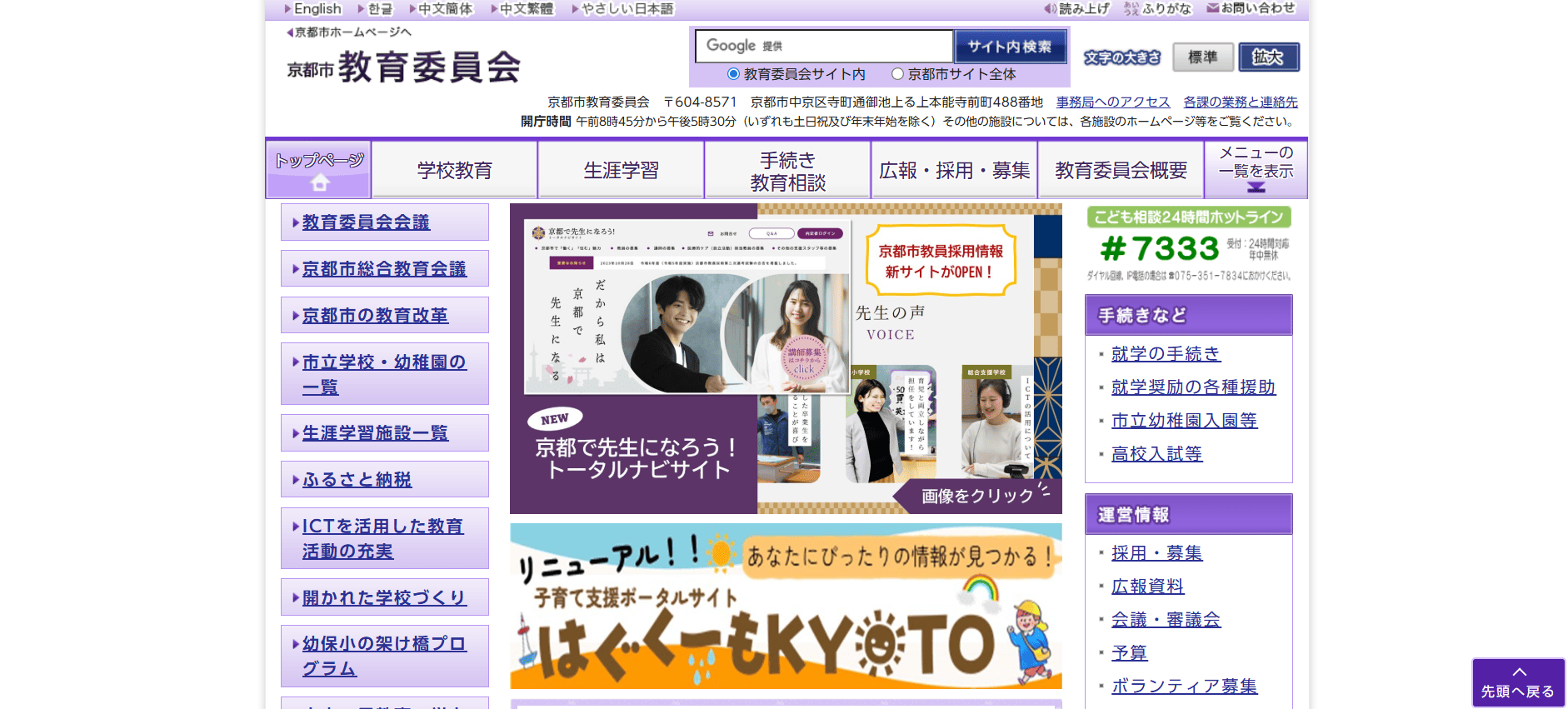Click the speaker icon next to 読み上げ
The width and height of the screenshot is (1568, 709).
pyautogui.click(x=1050, y=8)
